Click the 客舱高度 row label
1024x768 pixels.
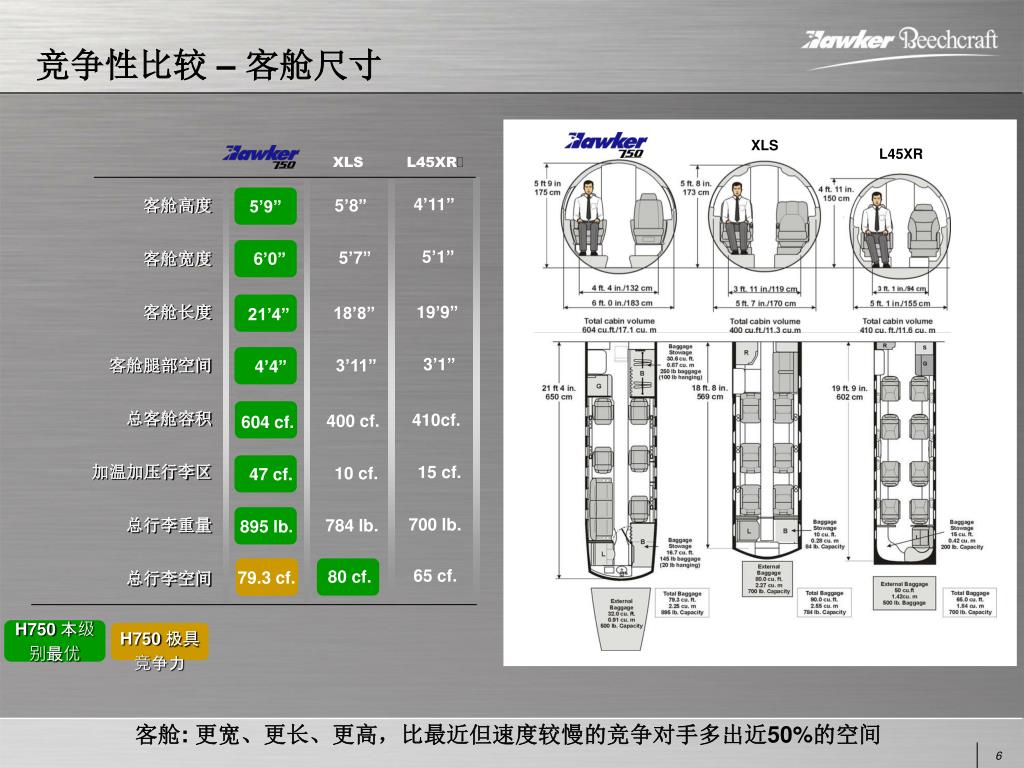[x=178, y=206]
